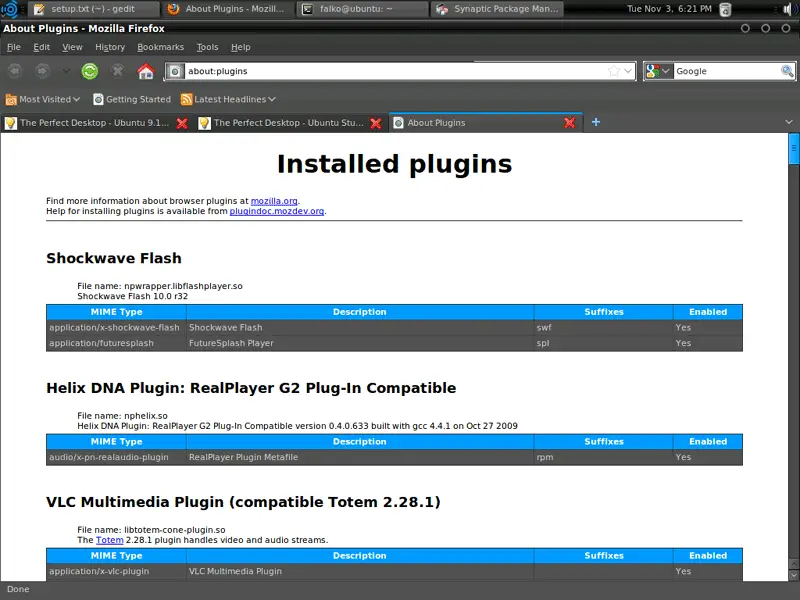Screen dimensions: 800x600
Task: Open the address bar history dropdown
Action: click(x=628, y=71)
